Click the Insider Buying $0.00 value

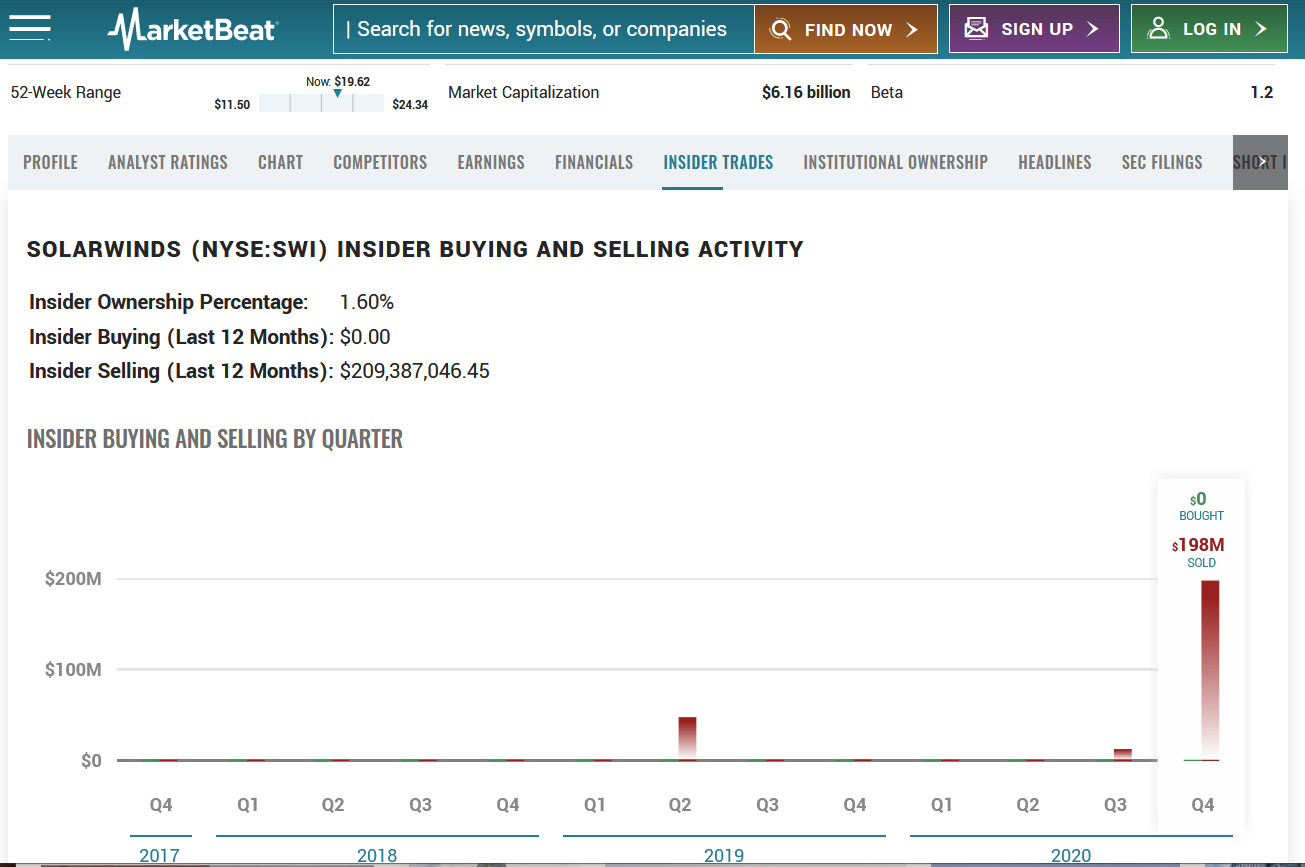(x=365, y=337)
